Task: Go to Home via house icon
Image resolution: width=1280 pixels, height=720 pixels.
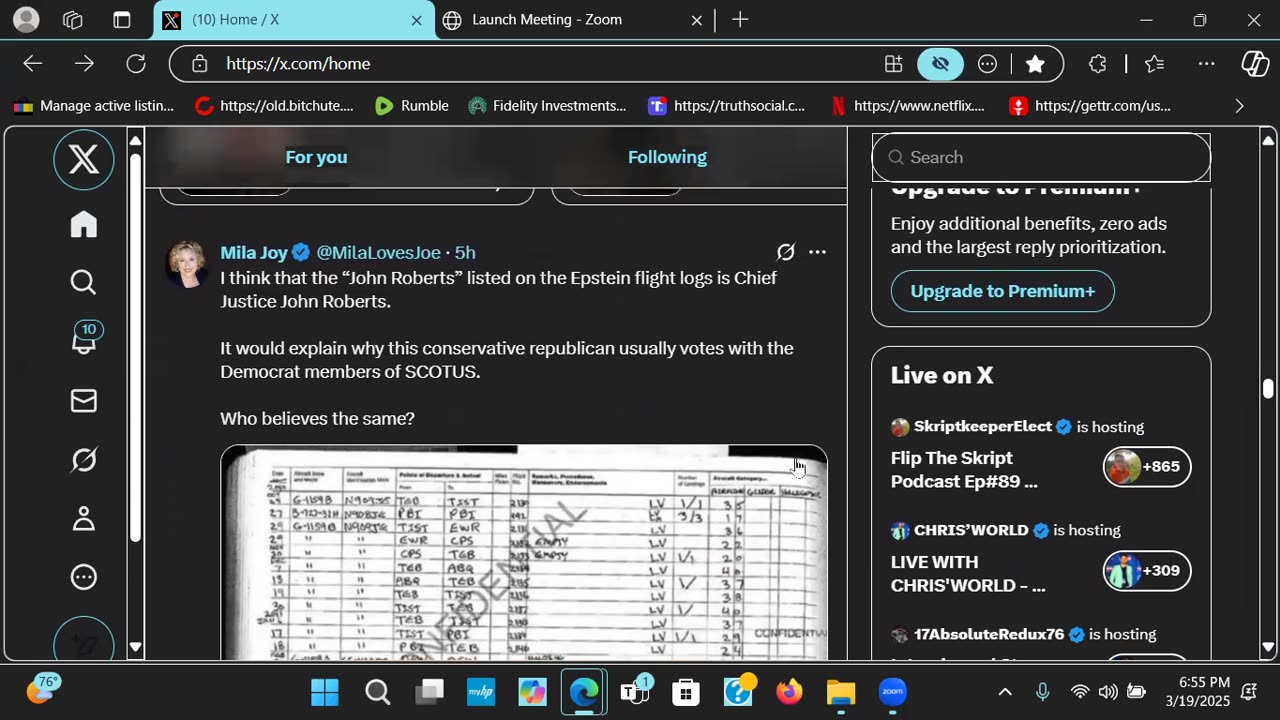Action: [x=84, y=224]
